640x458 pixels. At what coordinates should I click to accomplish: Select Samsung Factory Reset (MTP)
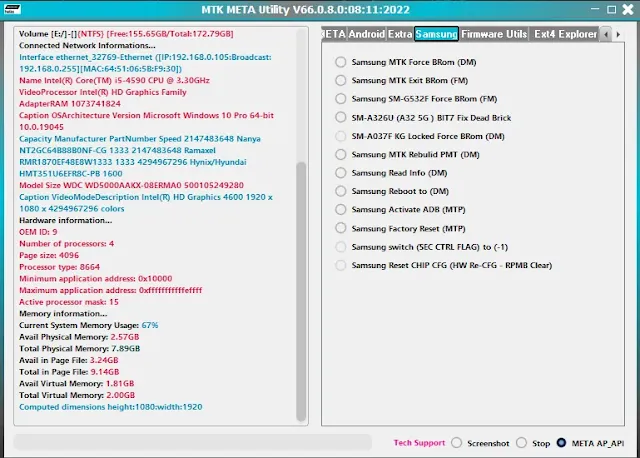point(340,228)
